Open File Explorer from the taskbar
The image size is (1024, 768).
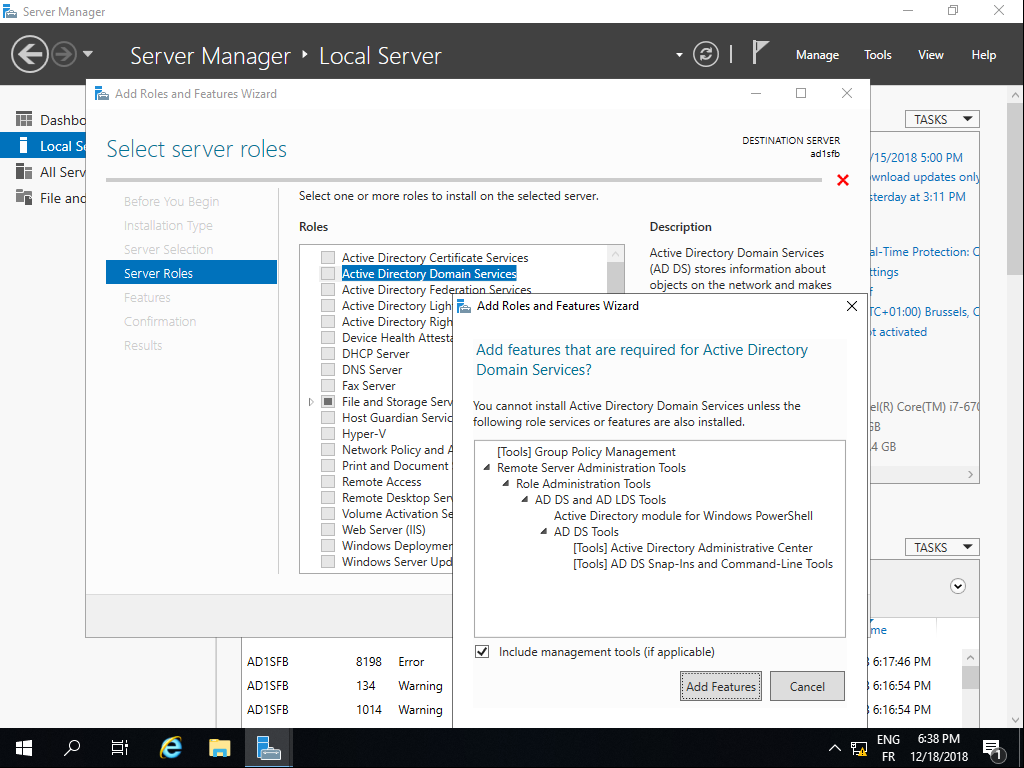tap(220, 747)
